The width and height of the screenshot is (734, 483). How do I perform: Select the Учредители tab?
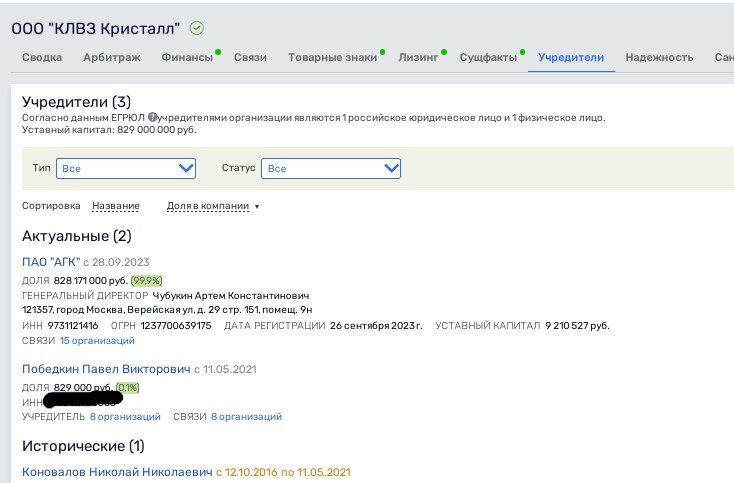(571, 57)
